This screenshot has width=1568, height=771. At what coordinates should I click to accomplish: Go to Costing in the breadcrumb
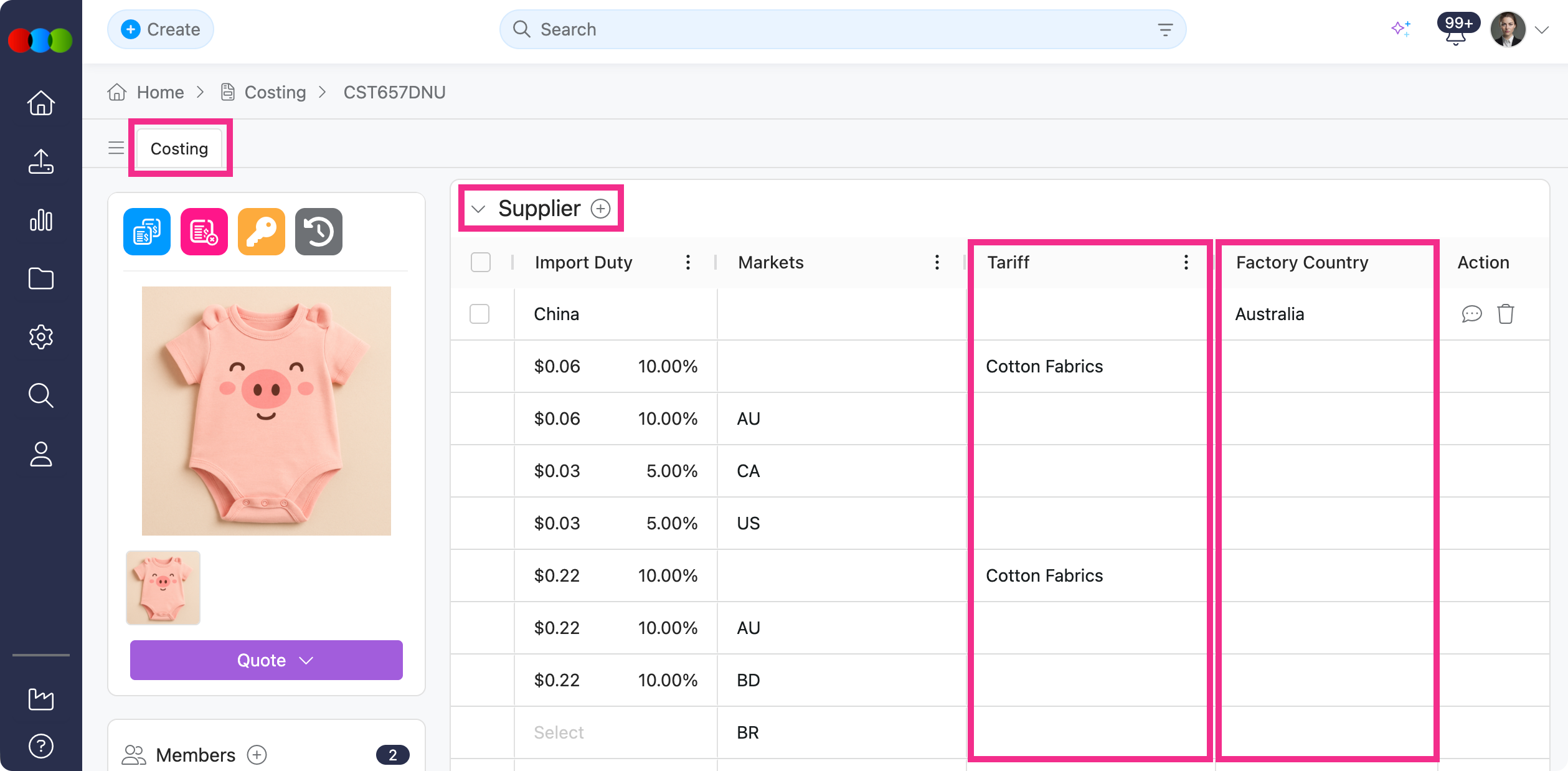click(x=275, y=92)
